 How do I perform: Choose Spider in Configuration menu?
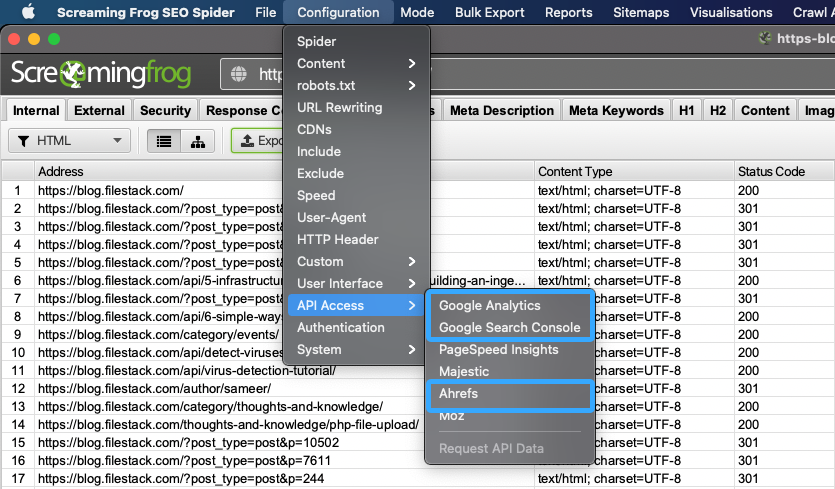pyautogui.click(x=356, y=41)
